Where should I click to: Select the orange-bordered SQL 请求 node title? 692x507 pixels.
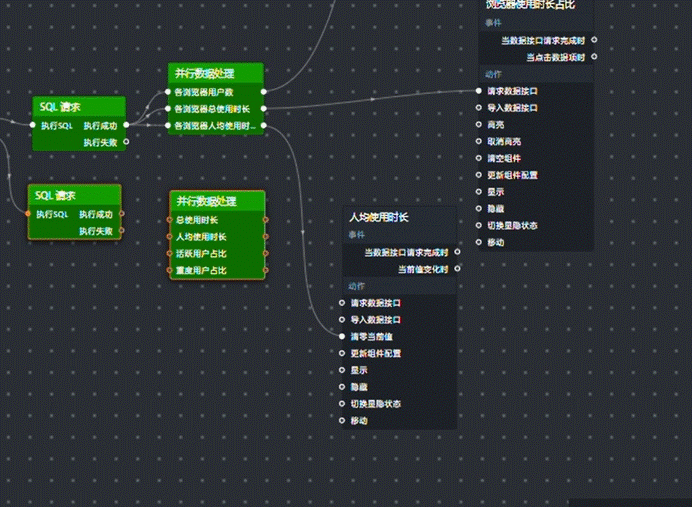click(x=56, y=195)
